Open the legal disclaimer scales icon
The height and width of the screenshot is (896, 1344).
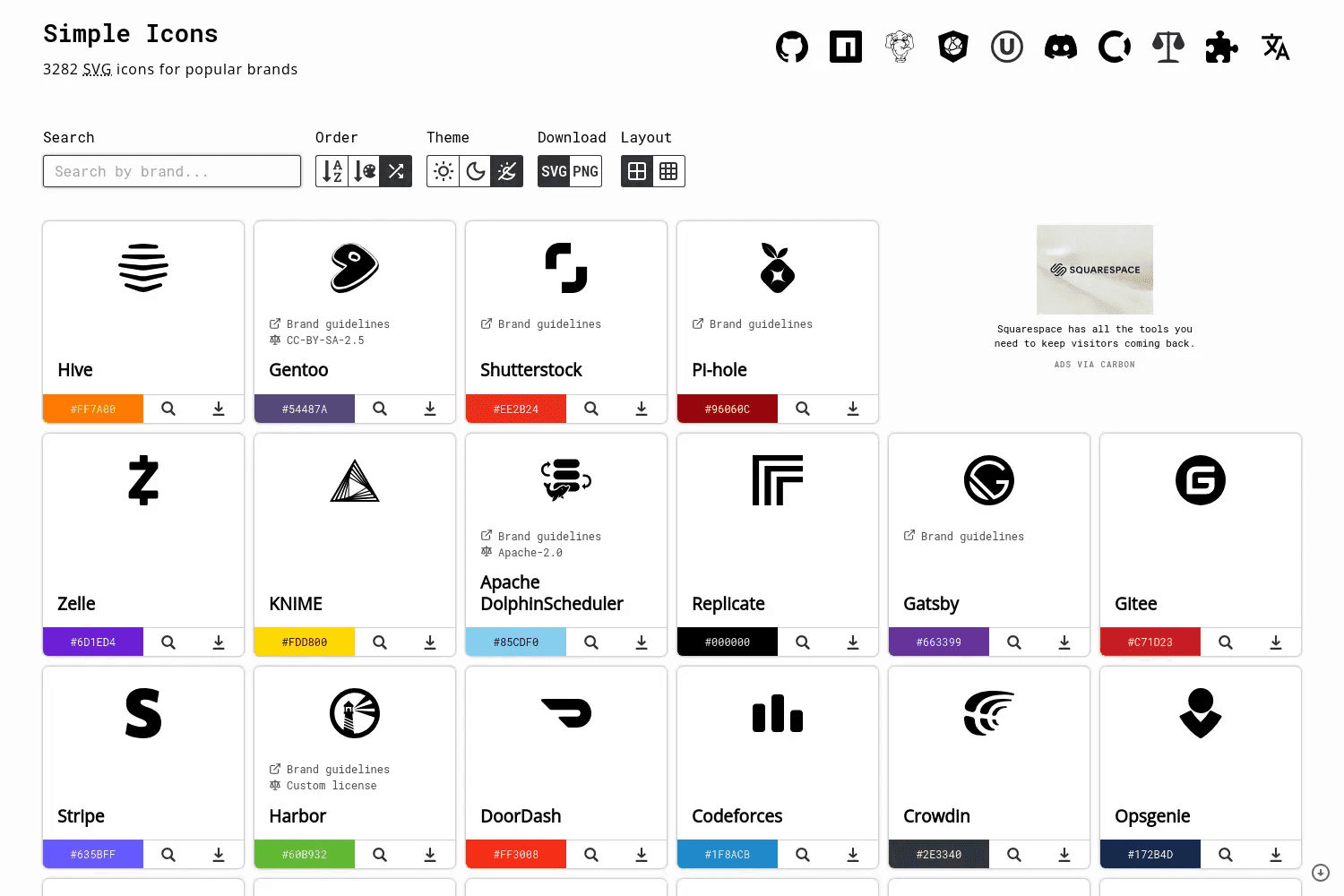[x=1168, y=47]
